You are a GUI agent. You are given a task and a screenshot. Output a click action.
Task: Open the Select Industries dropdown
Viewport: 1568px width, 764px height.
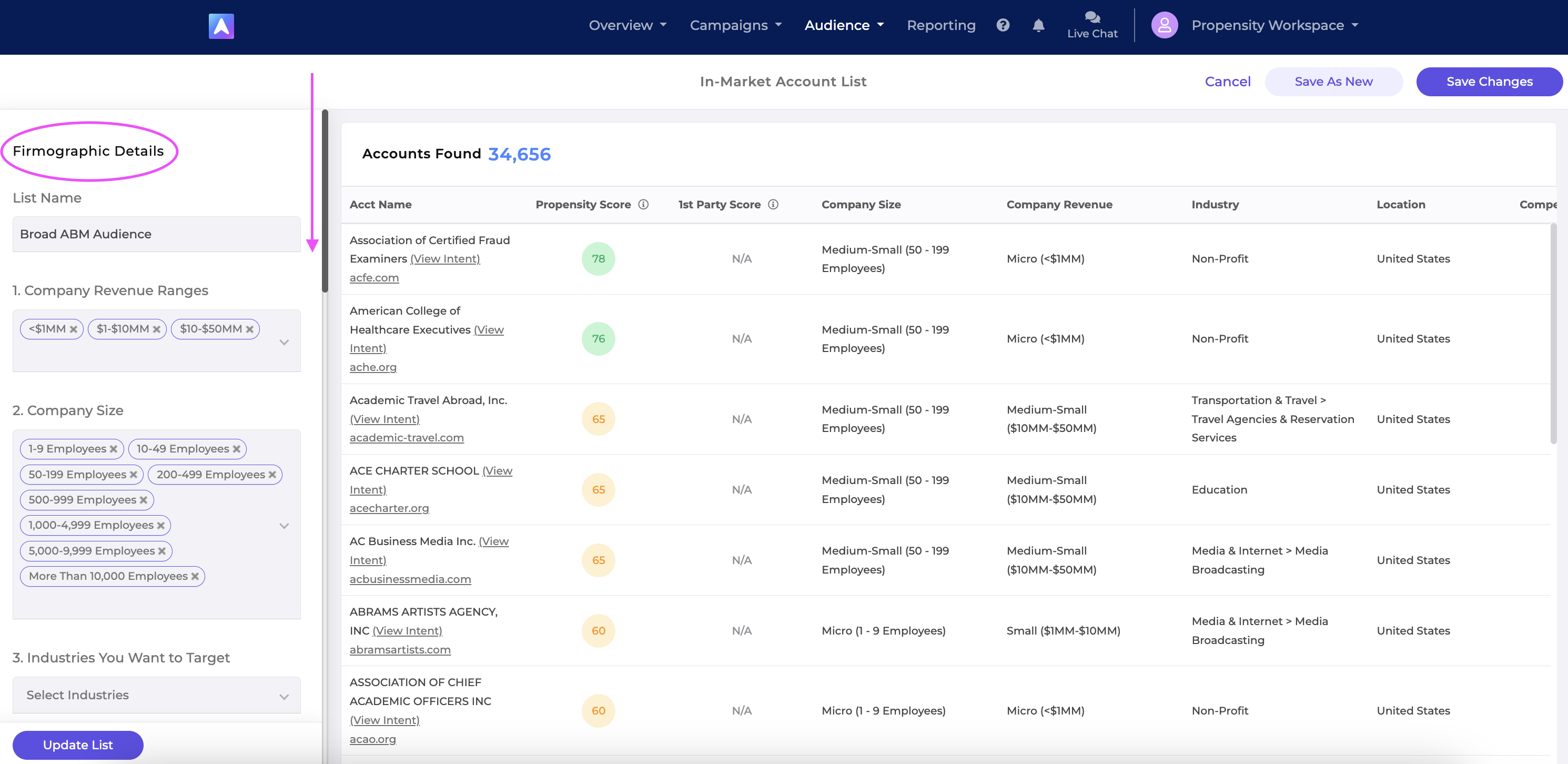point(156,695)
